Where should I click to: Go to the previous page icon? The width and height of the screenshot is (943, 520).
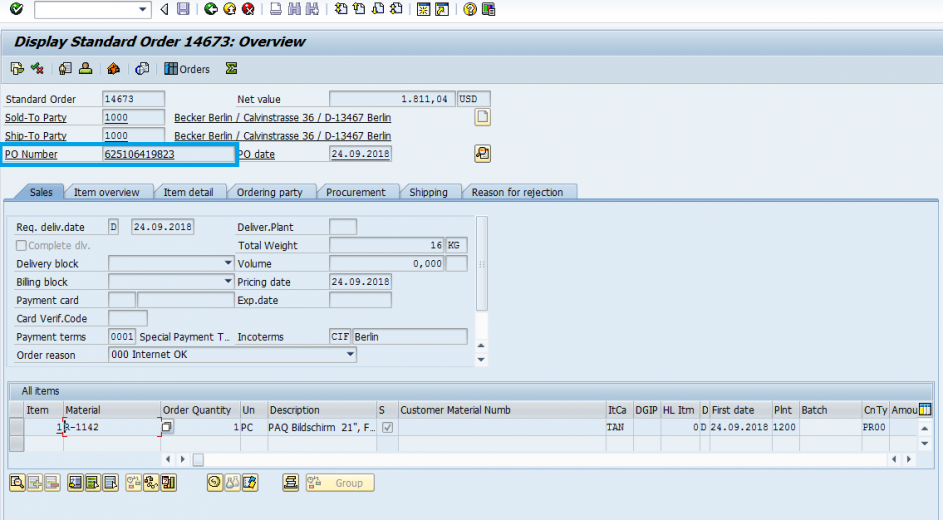[x=359, y=9]
